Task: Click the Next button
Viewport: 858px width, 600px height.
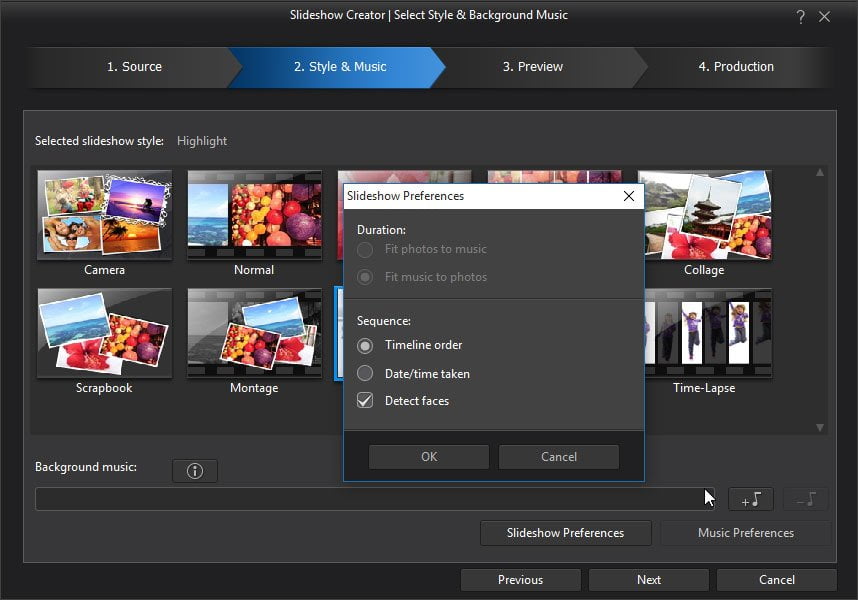Action: point(649,580)
